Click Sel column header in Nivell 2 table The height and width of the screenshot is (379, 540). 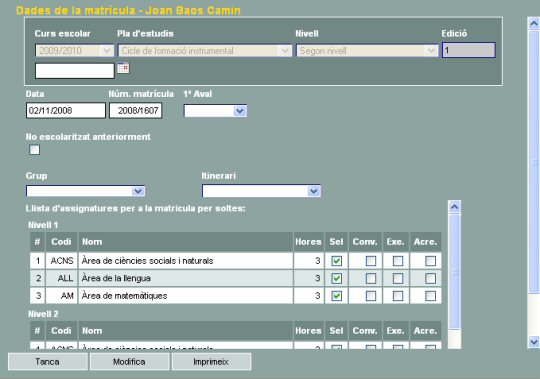336,331
